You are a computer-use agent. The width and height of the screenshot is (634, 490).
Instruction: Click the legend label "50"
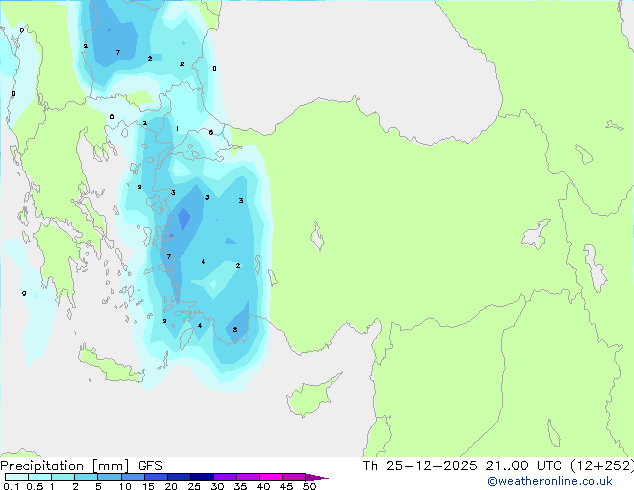[309, 486]
